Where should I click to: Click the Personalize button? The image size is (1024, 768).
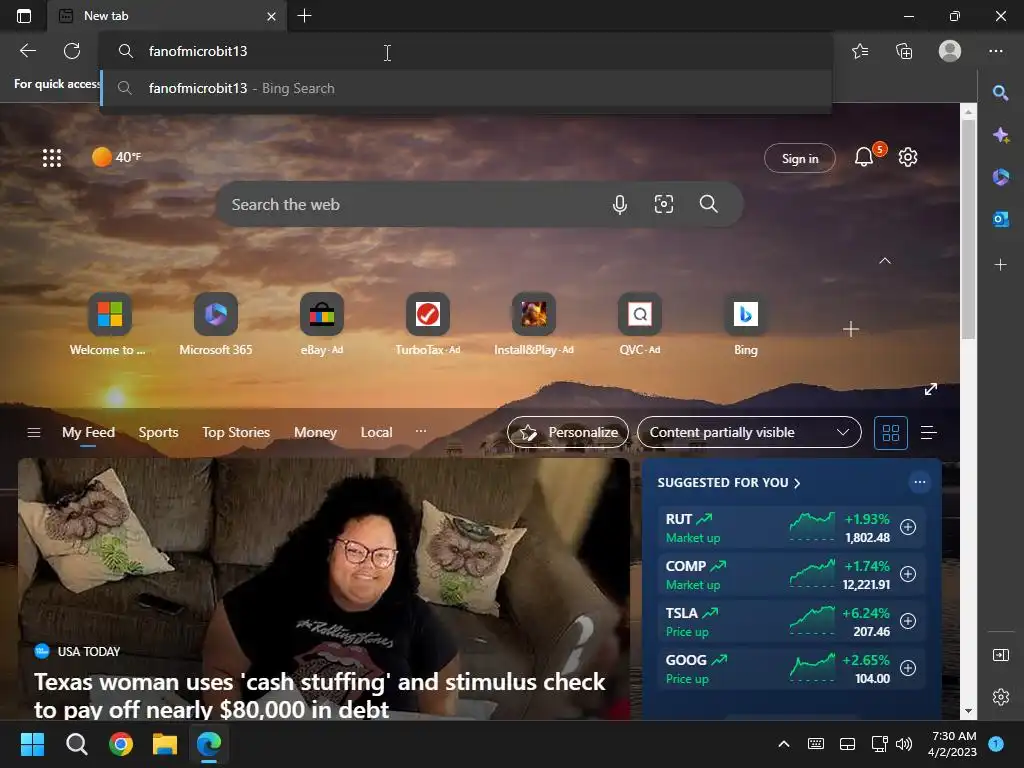coord(568,432)
